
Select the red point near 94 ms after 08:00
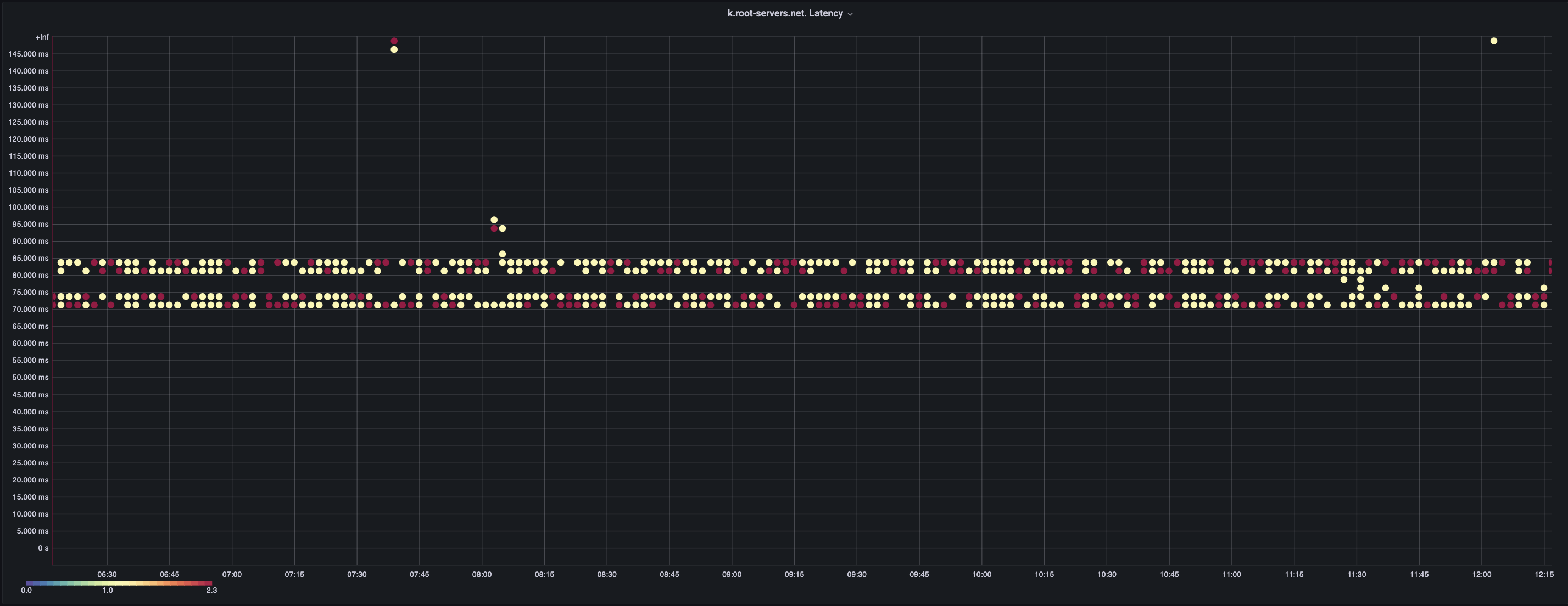[494, 228]
